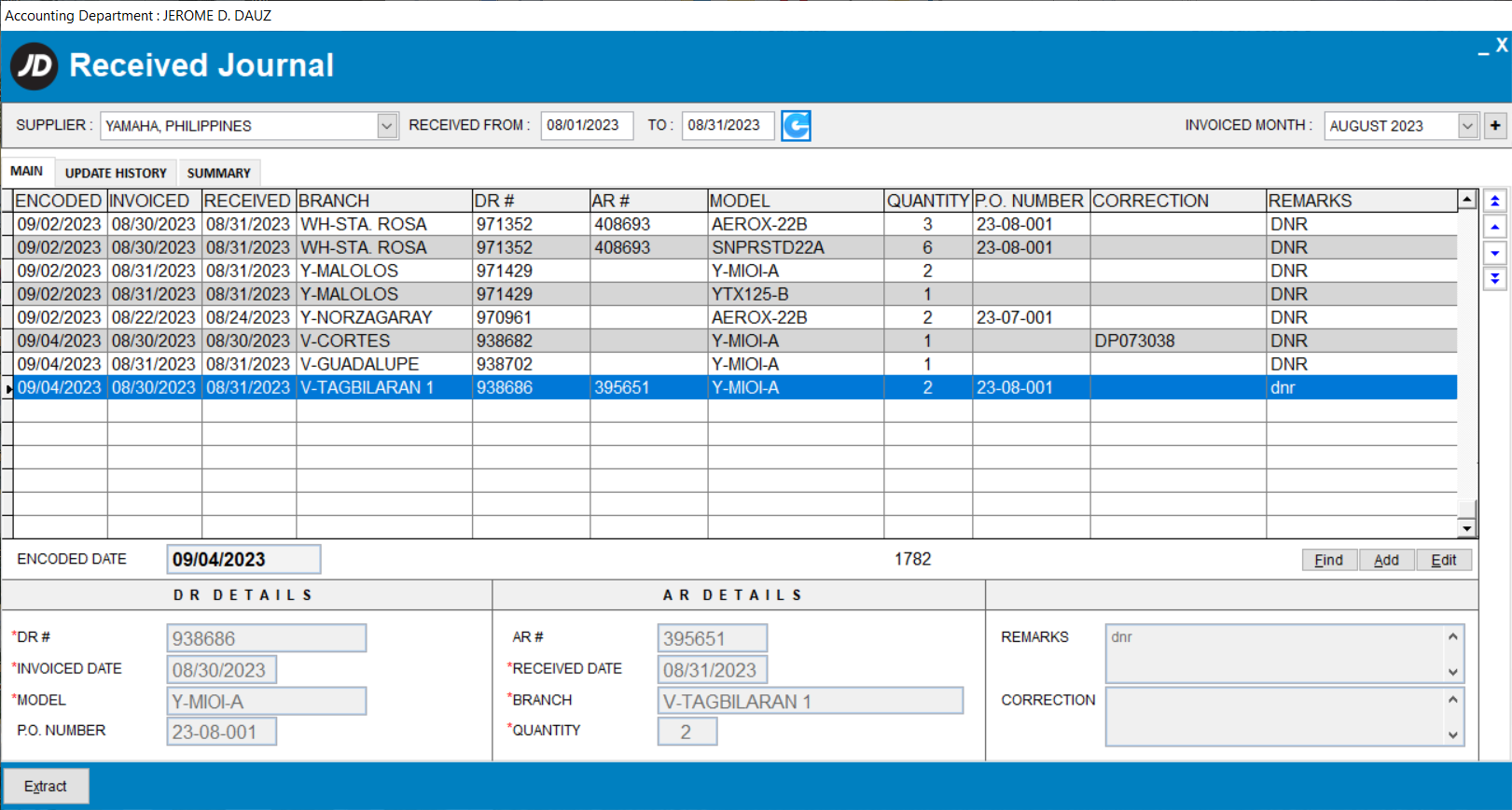Open the INVOICED MONTH dropdown
The width and height of the screenshot is (1512, 810).
[x=1468, y=125]
